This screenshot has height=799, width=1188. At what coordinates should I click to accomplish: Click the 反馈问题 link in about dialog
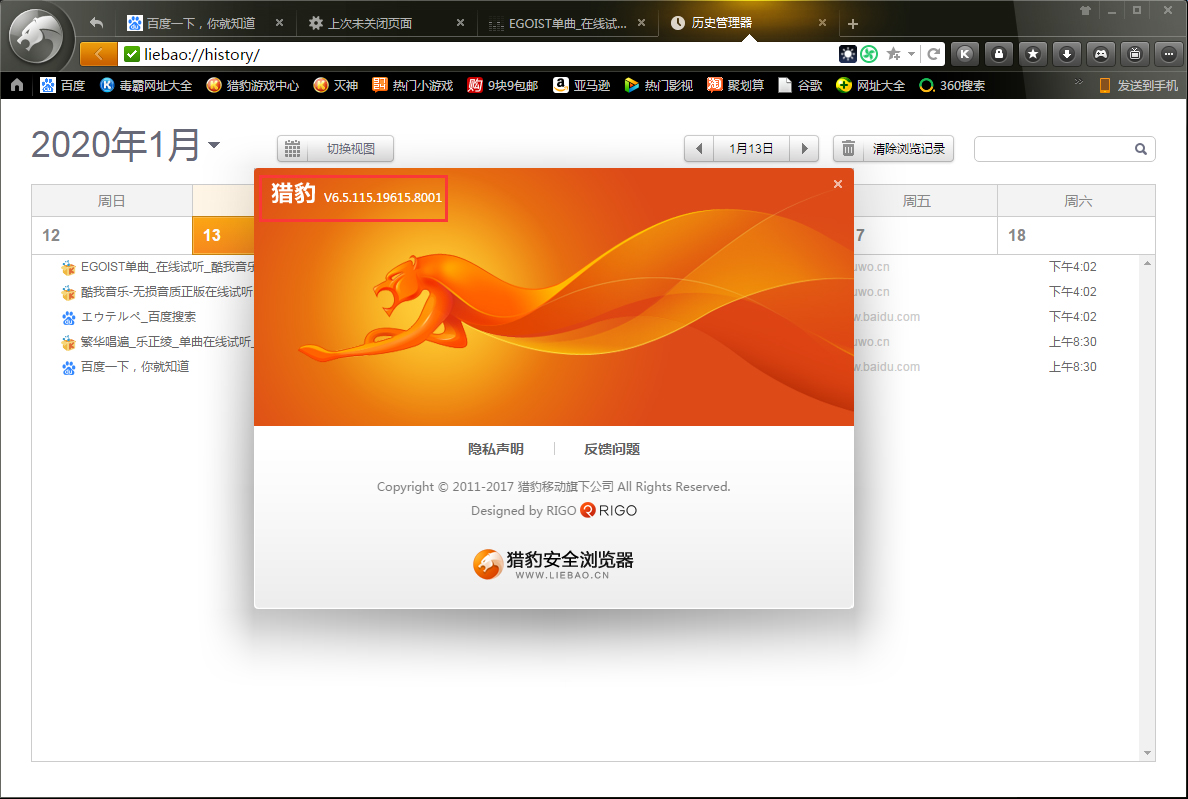(612, 450)
